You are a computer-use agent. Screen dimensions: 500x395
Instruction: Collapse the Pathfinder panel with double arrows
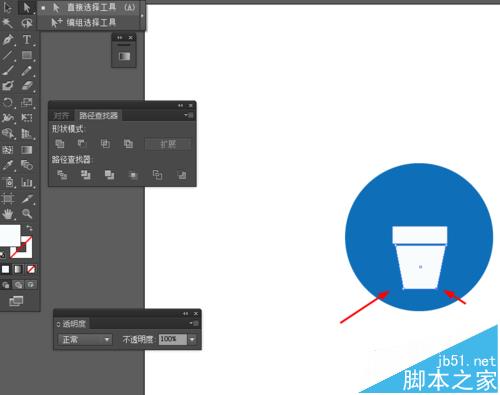point(180,106)
